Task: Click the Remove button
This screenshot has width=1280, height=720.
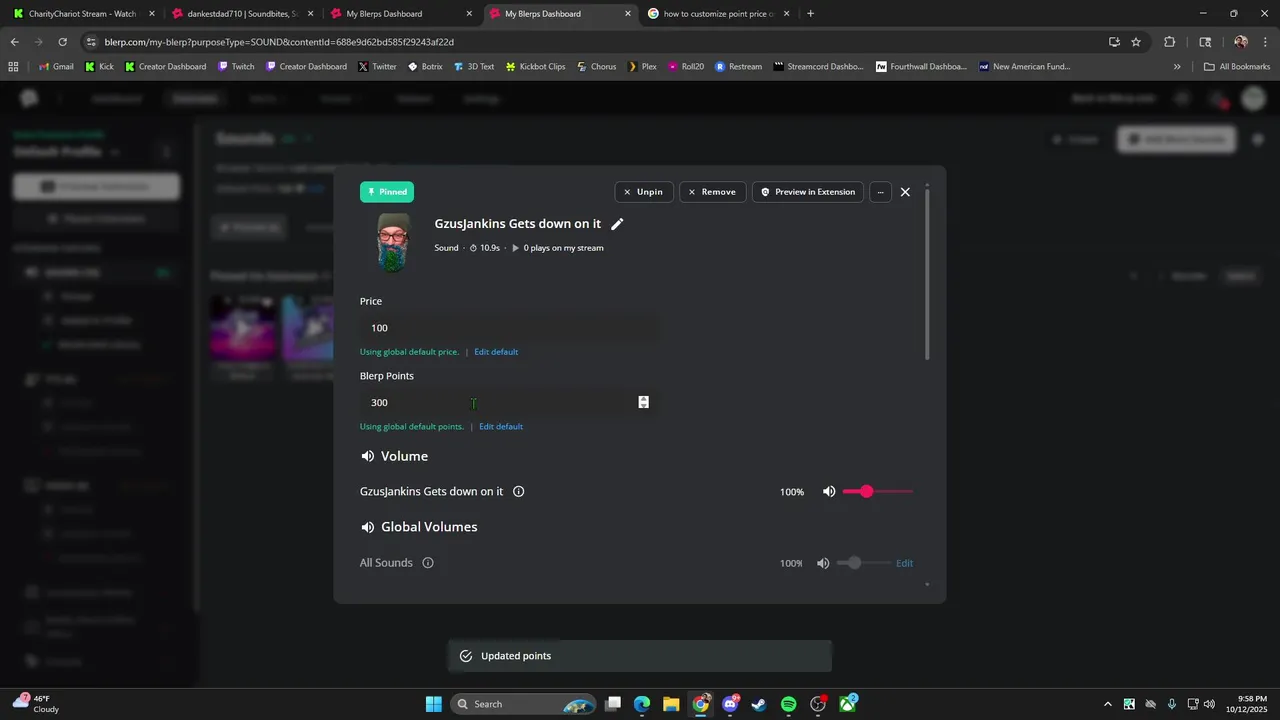Action: coord(712,192)
